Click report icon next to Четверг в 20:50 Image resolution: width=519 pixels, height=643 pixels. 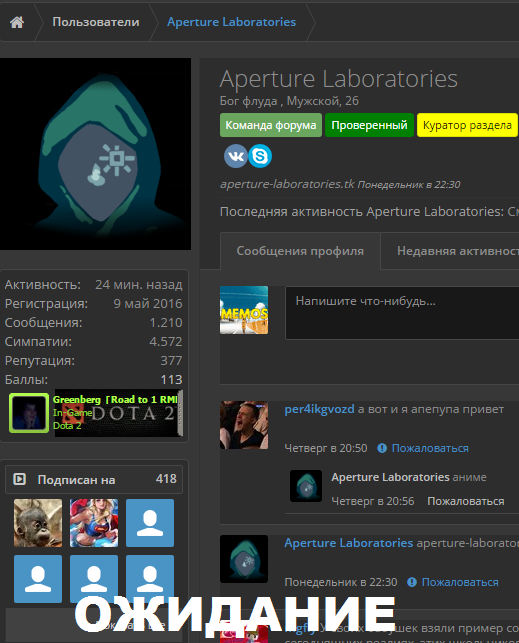(x=382, y=448)
